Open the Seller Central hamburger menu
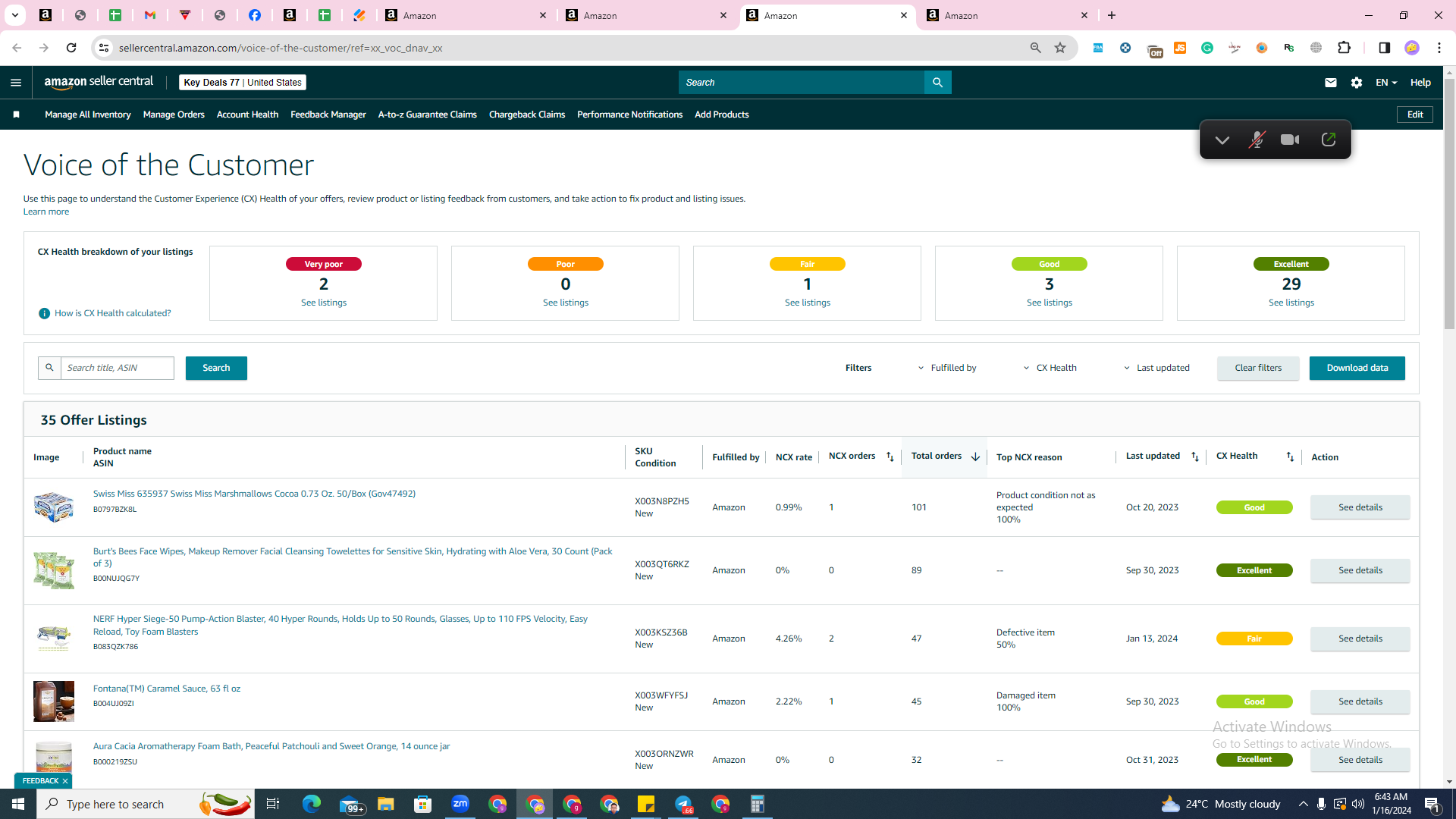The width and height of the screenshot is (1456, 819). [16, 83]
